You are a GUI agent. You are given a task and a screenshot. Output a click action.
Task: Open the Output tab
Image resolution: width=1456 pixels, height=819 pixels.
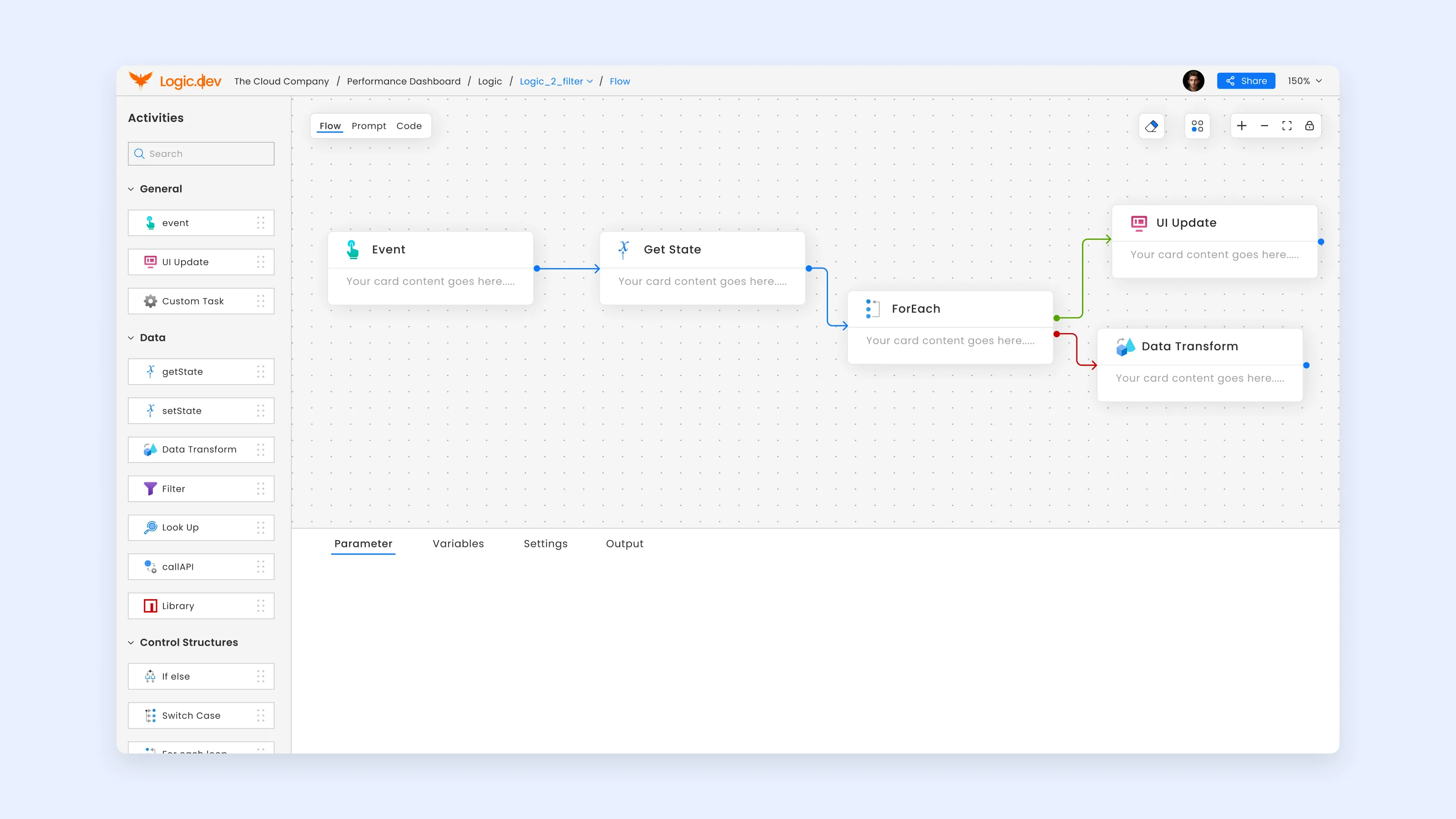click(x=625, y=544)
